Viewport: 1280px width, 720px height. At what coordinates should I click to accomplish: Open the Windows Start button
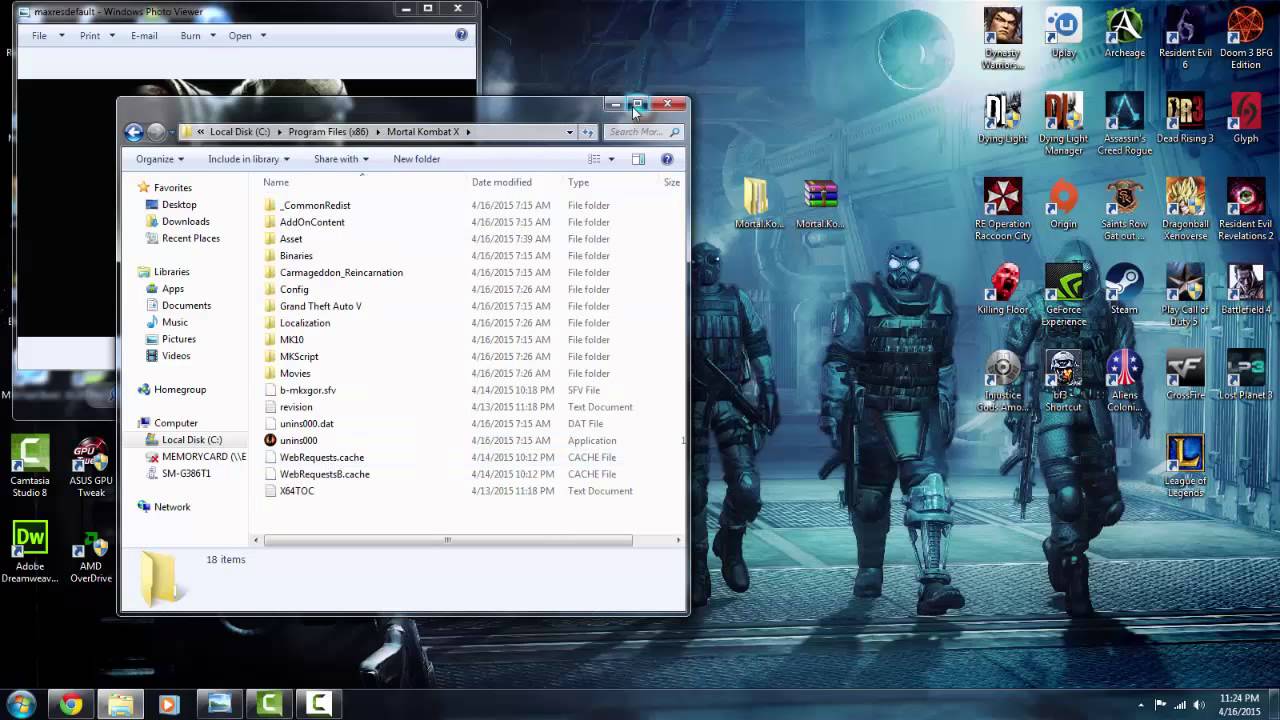(x=21, y=704)
